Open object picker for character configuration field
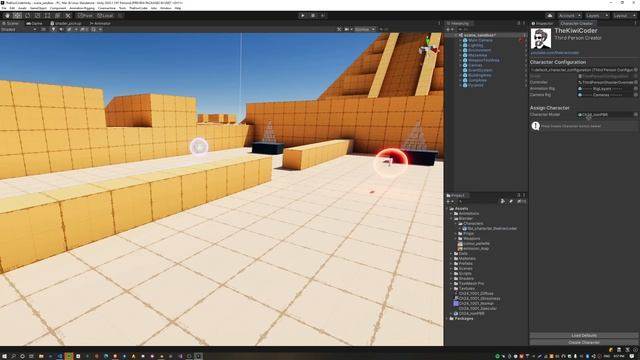Screen dimensions: 640x360 pyautogui.click(x=636, y=70)
